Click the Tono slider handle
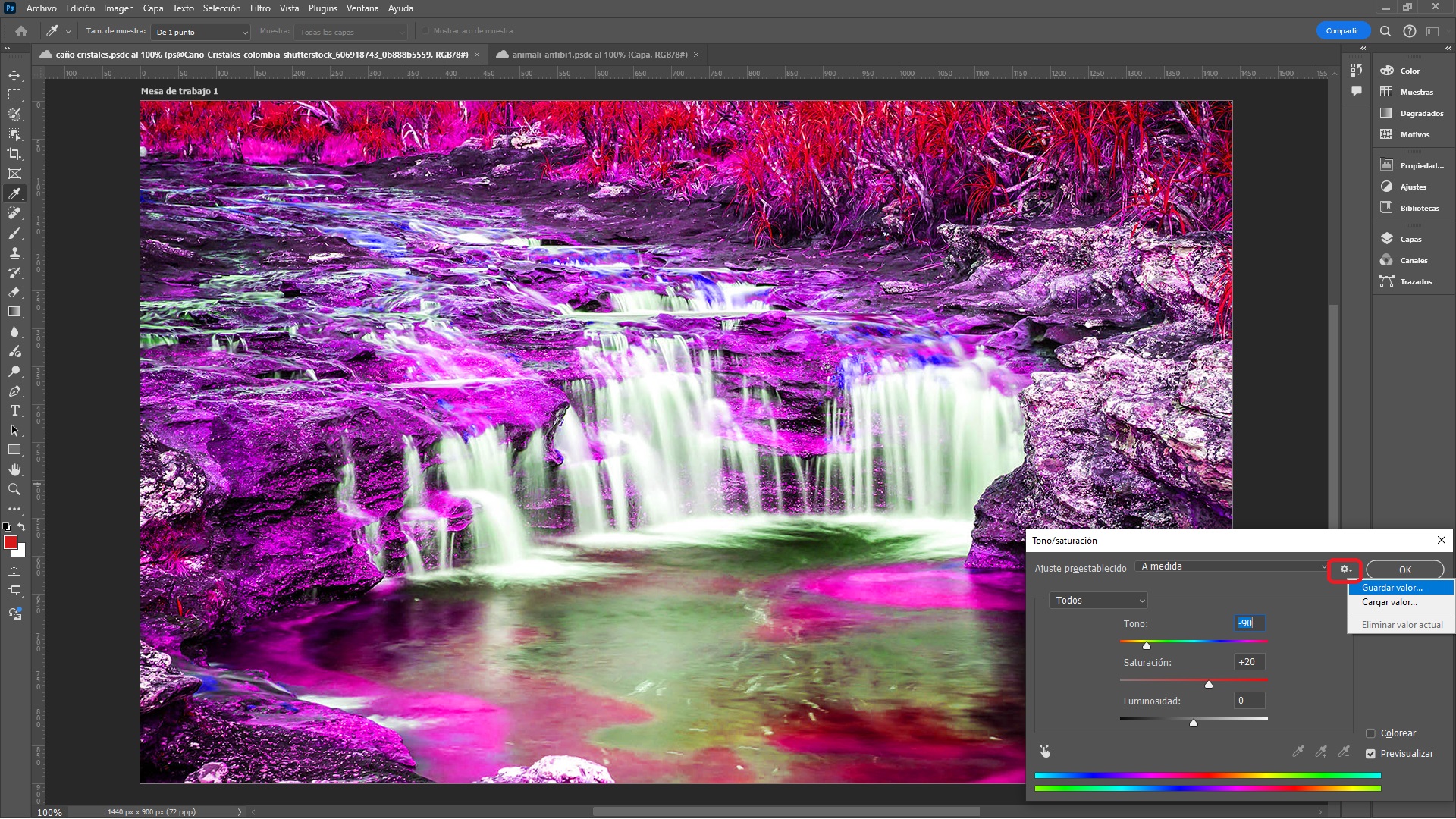Image resolution: width=1456 pixels, height=819 pixels. [1147, 645]
